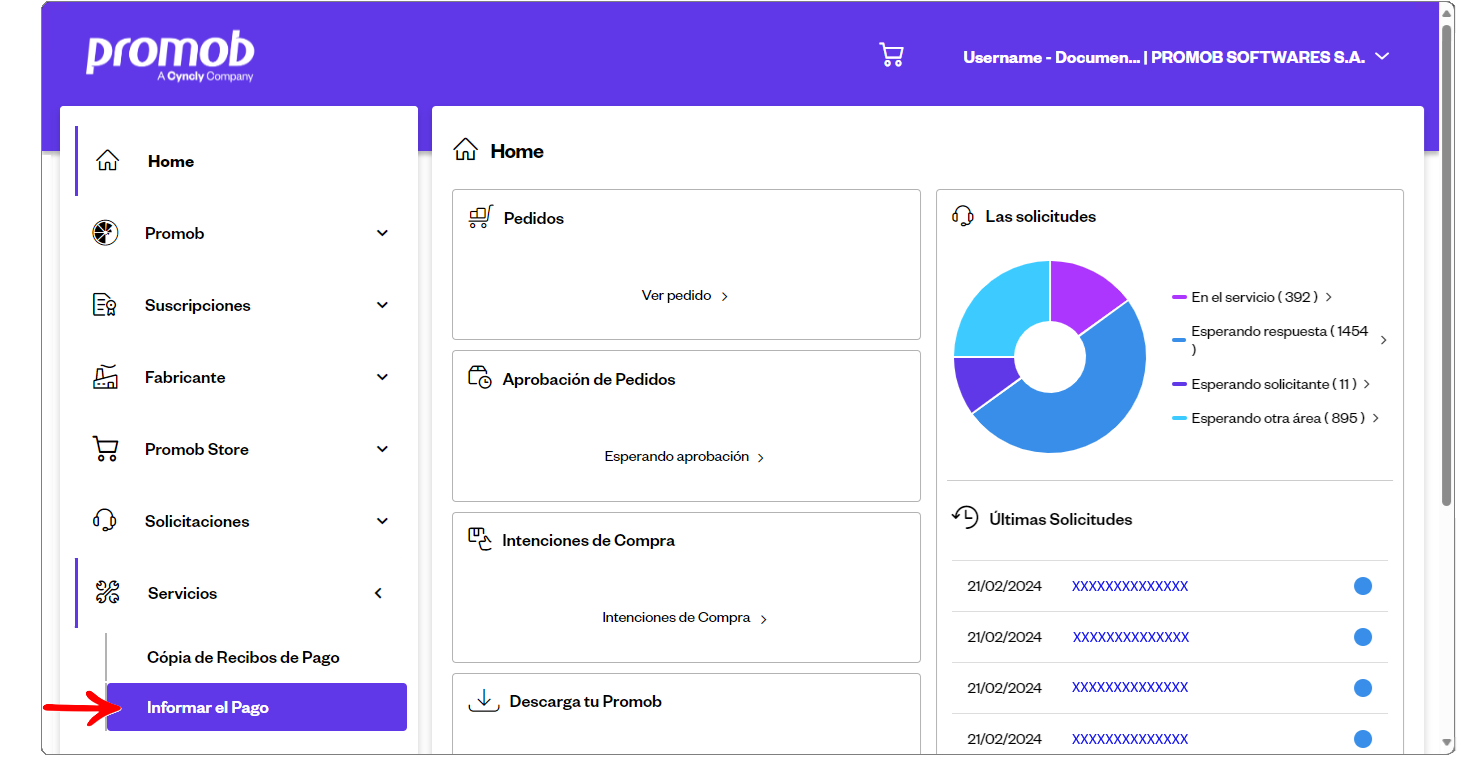Click the scrollbar down arrow
Viewport: 1458px width, 758px height.
click(x=1447, y=743)
